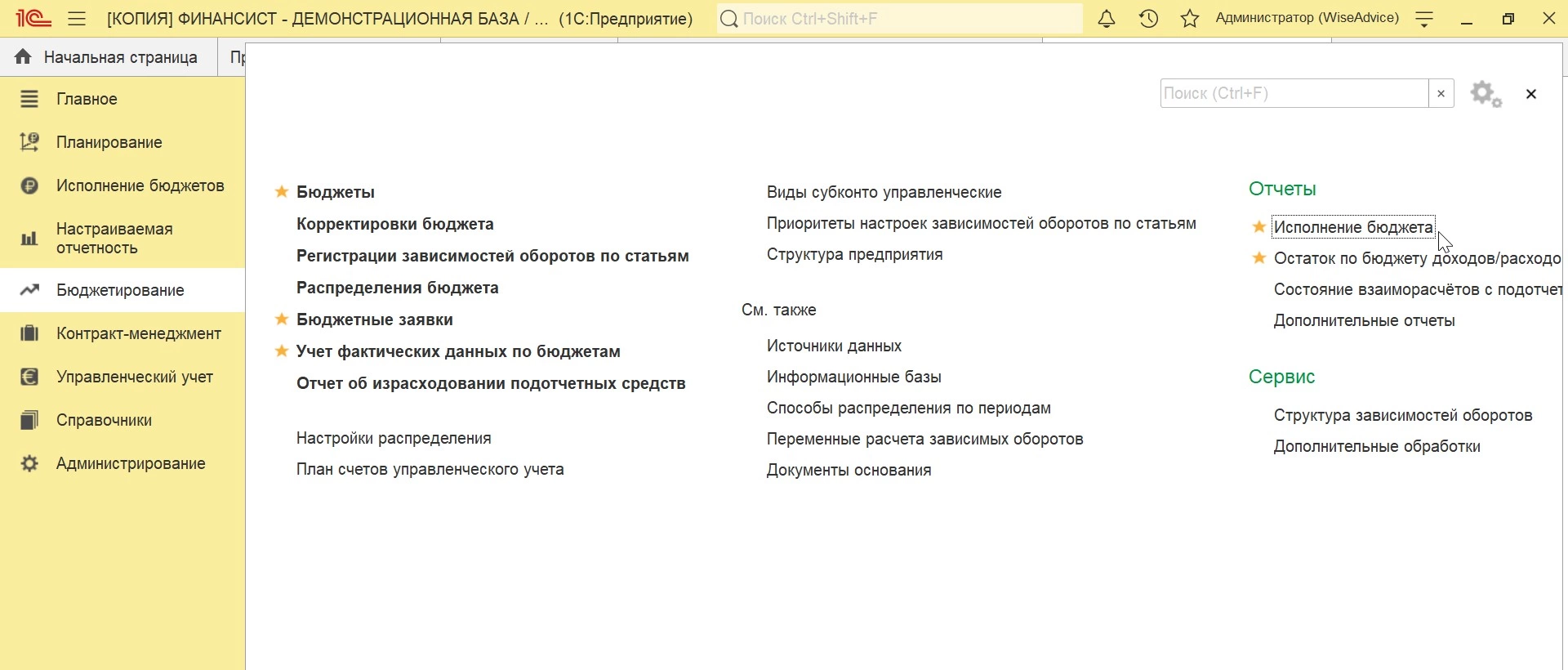Toggle favorite star for Исполнение бюджета
Screen dimensions: 1568x670
(1259, 227)
